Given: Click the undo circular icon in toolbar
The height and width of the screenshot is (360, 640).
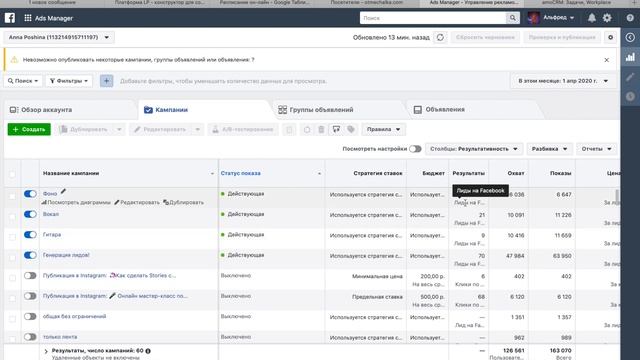Looking at the screenshot, I should coord(307,129).
